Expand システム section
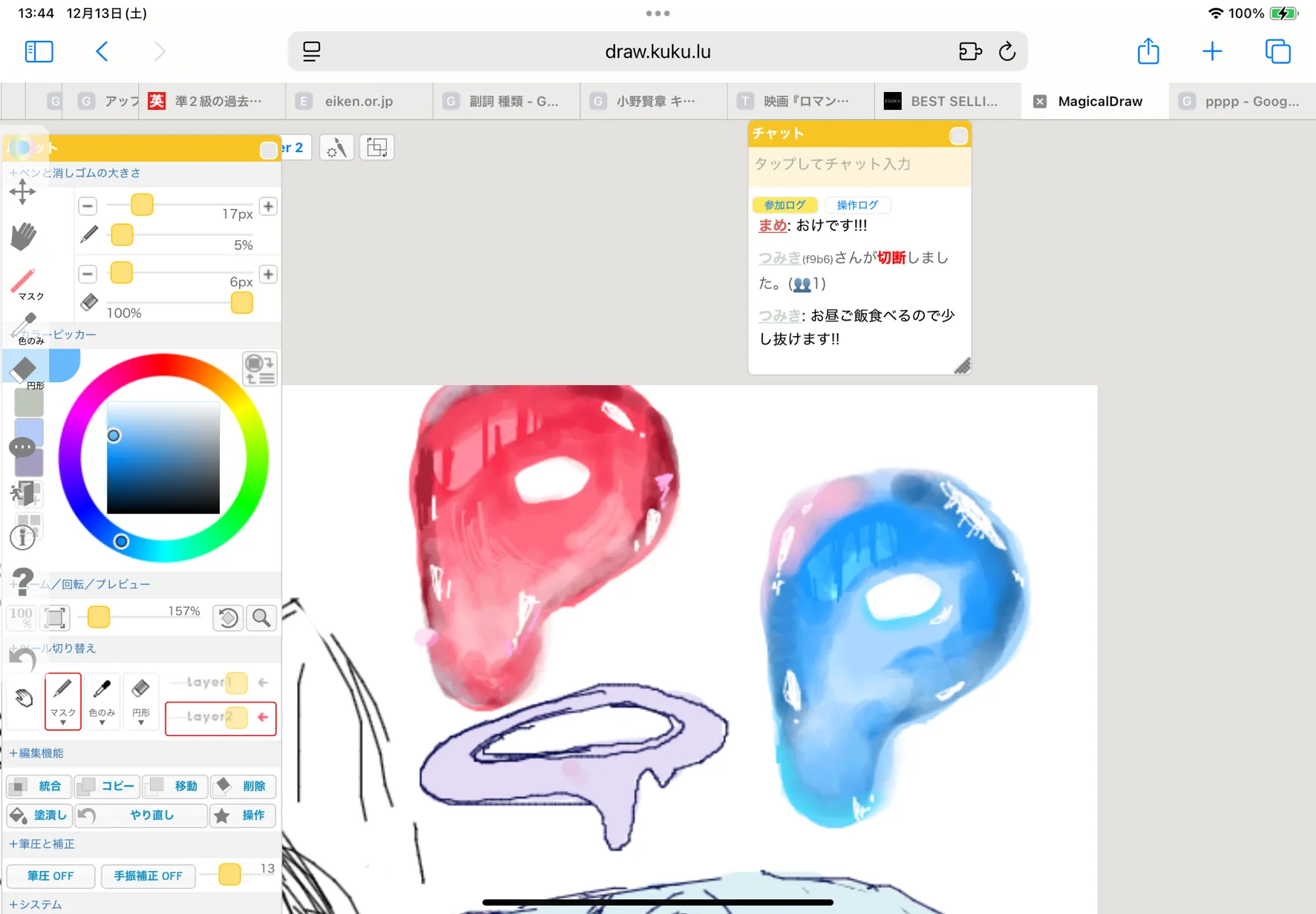Viewport: 1316px width, 914px height. (35, 904)
